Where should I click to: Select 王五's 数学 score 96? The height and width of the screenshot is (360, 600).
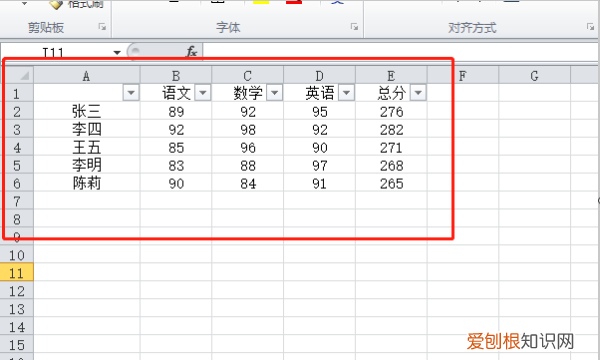[x=248, y=147]
